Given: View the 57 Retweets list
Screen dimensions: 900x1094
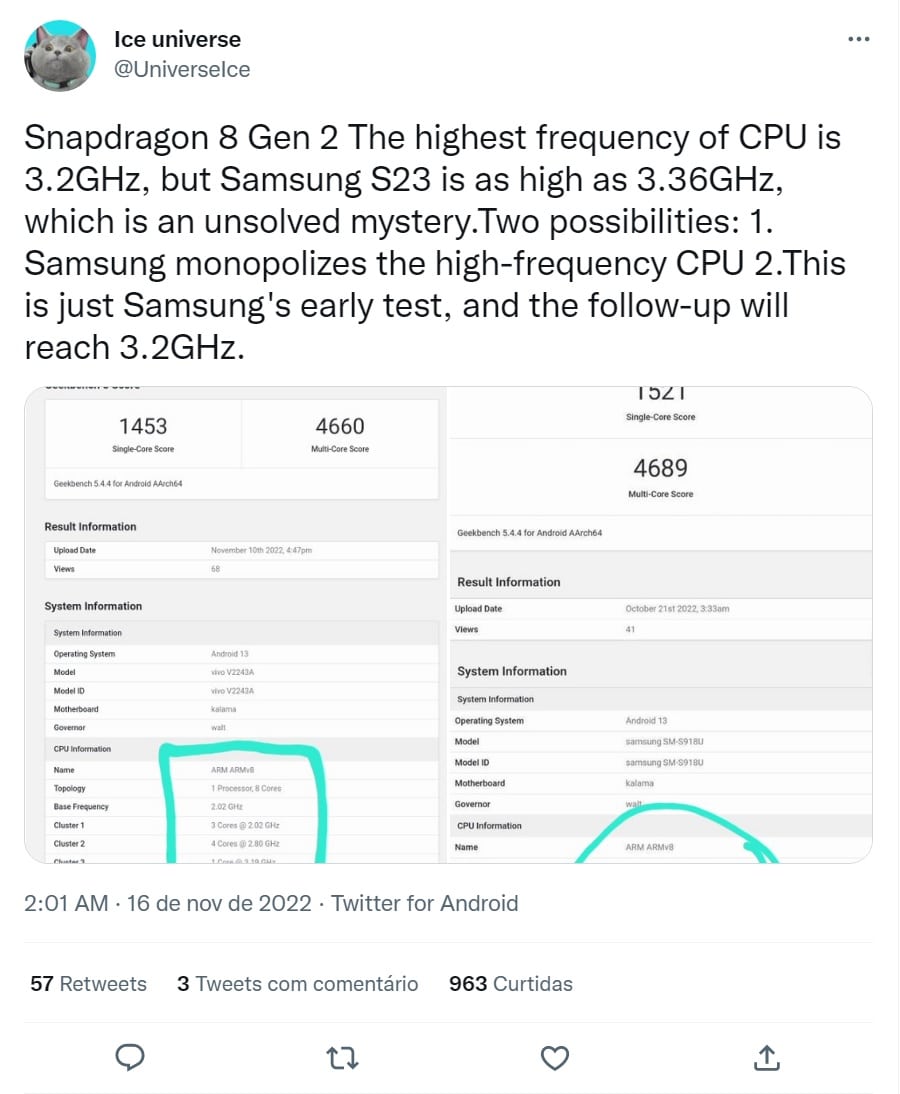Looking at the screenshot, I should pos(89,984).
